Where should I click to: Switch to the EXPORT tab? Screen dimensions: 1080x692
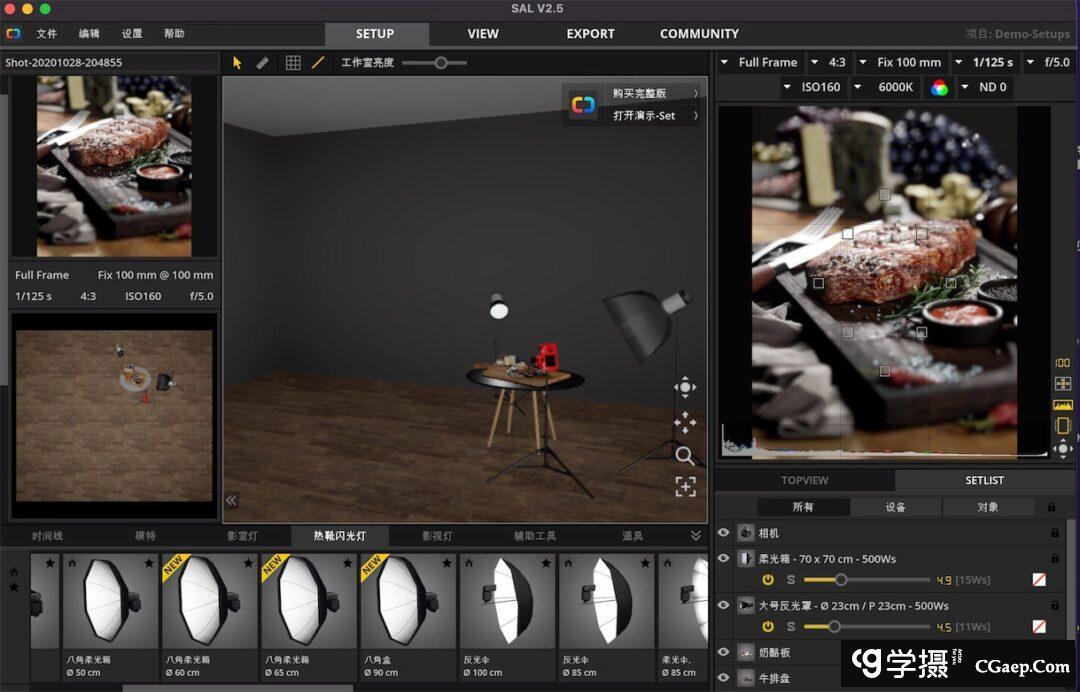pyautogui.click(x=590, y=34)
